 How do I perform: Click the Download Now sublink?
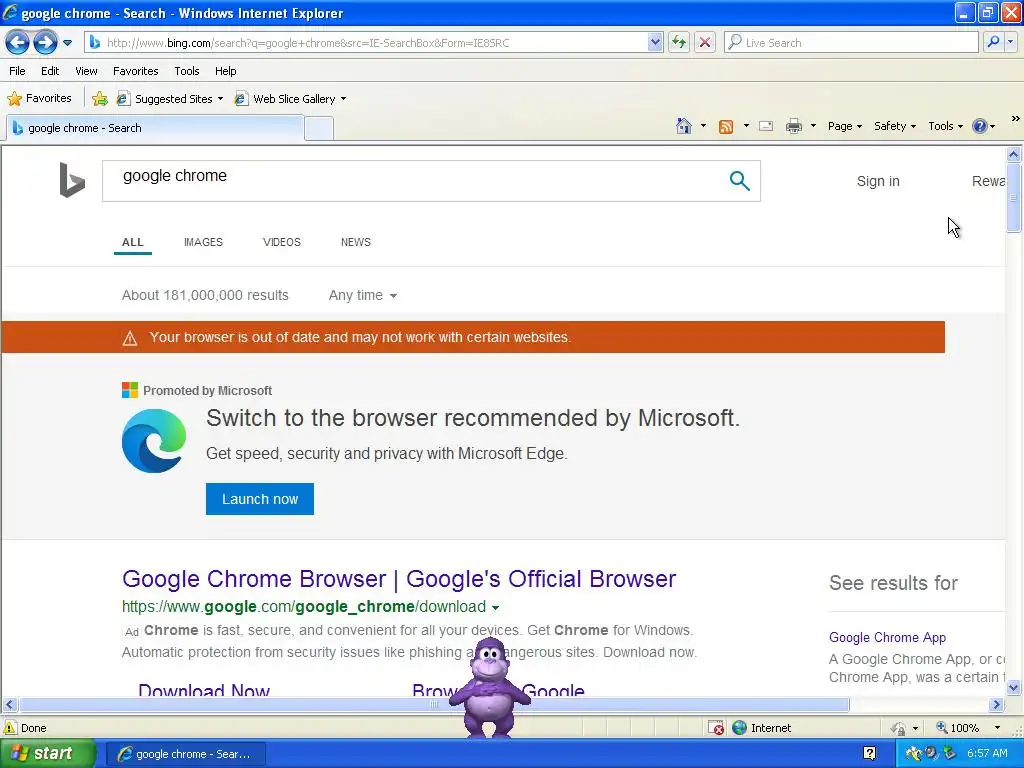[x=204, y=690]
